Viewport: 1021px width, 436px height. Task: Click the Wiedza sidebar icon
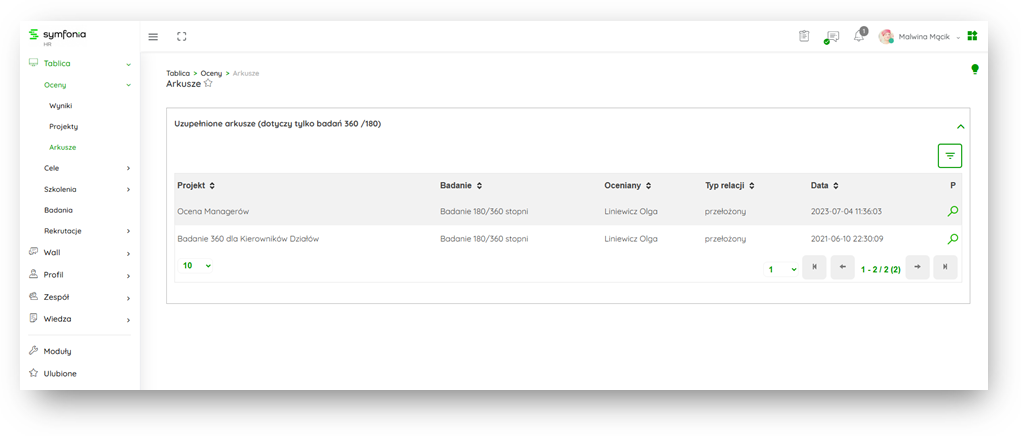click(x=34, y=318)
